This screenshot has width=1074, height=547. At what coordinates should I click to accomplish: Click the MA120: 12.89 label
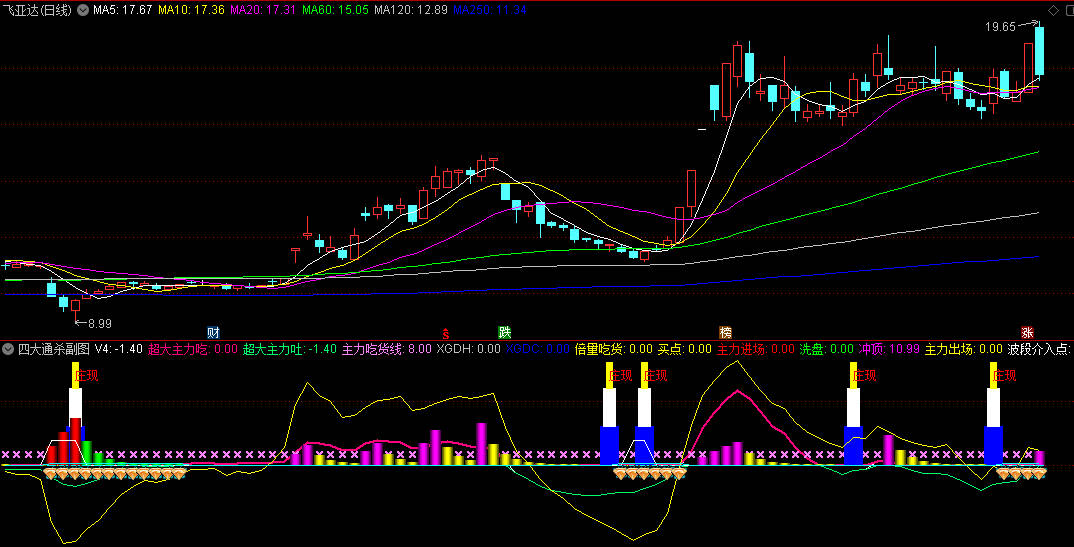click(x=411, y=10)
